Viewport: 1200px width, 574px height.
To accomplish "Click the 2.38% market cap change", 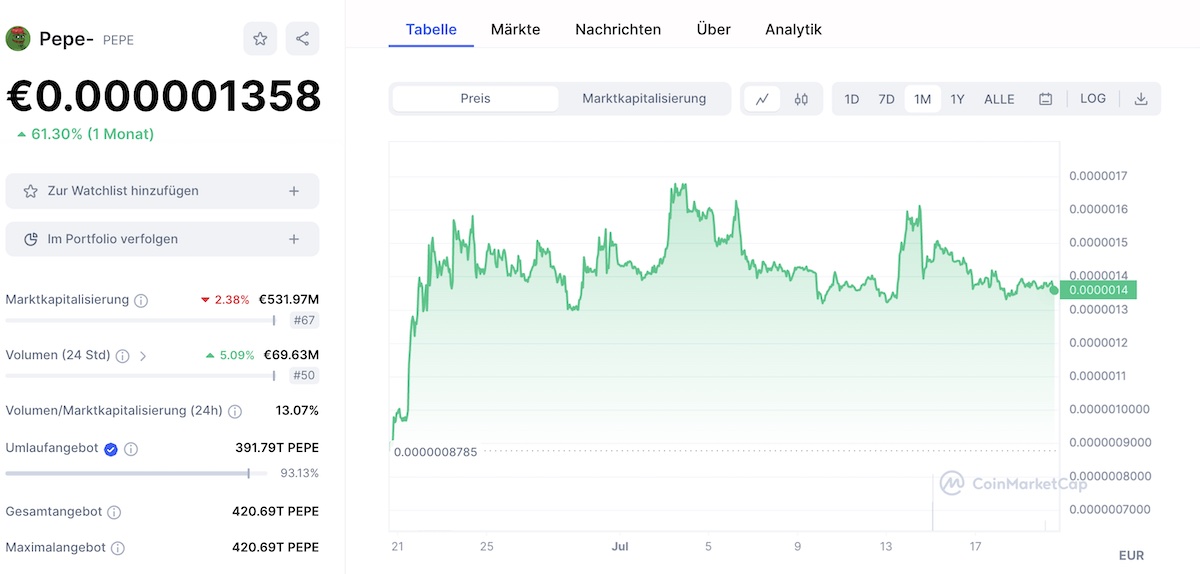I will click(x=225, y=300).
